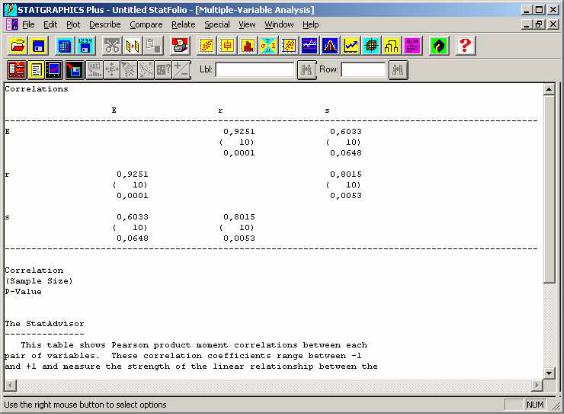Image resolution: width=564 pixels, height=414 pixels.
Task: Open the View menu
Action: tap(247, 24)
